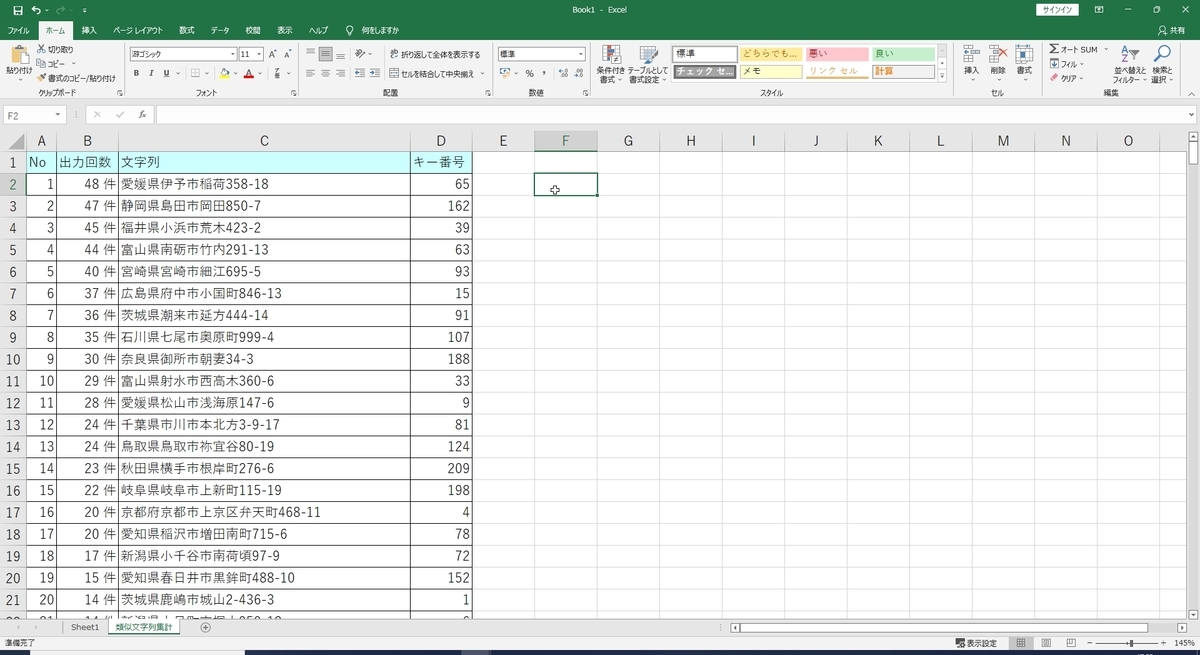Expand the cell styles gallery
Viewport: 1200px width, 655px height.
point(941,75)
